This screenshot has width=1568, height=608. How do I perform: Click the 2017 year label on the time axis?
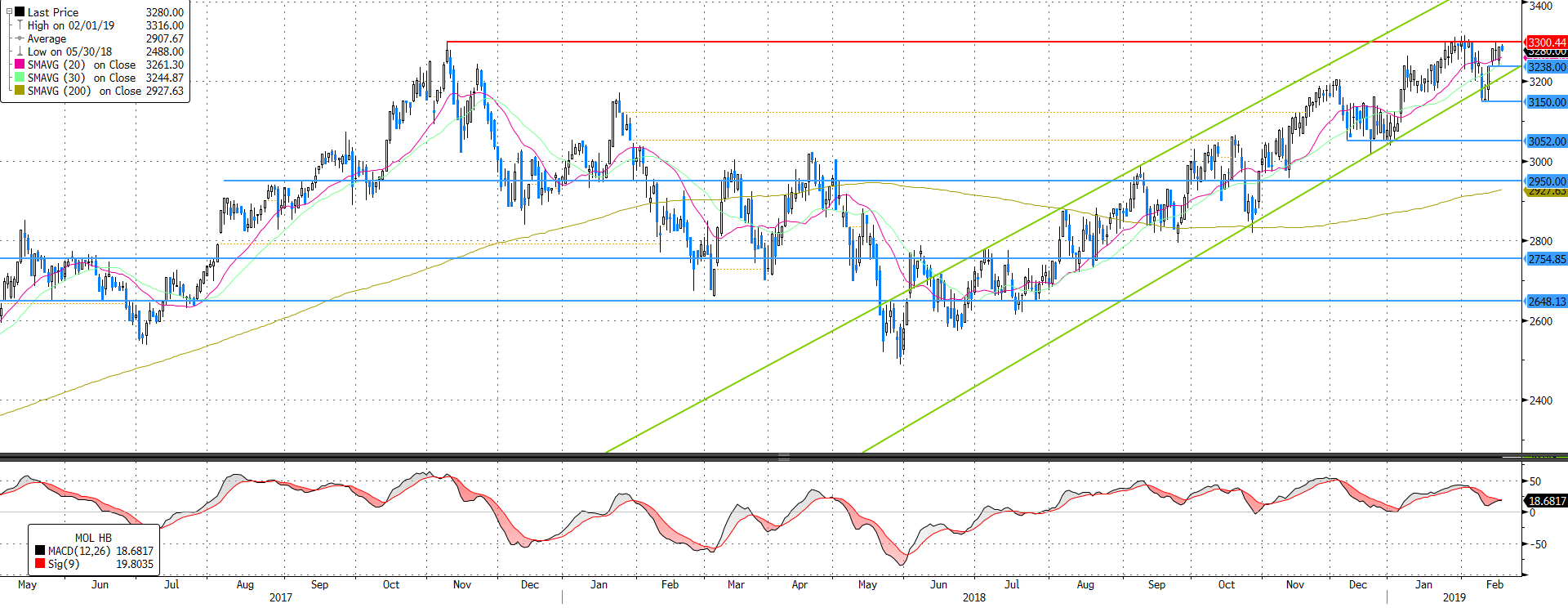tap(280, 597)
